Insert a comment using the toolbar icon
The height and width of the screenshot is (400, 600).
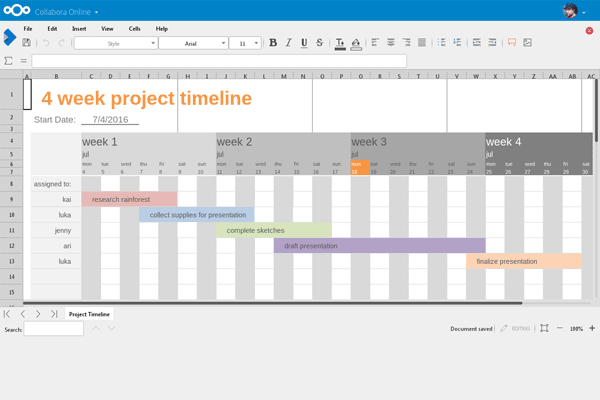click(511, 43)
